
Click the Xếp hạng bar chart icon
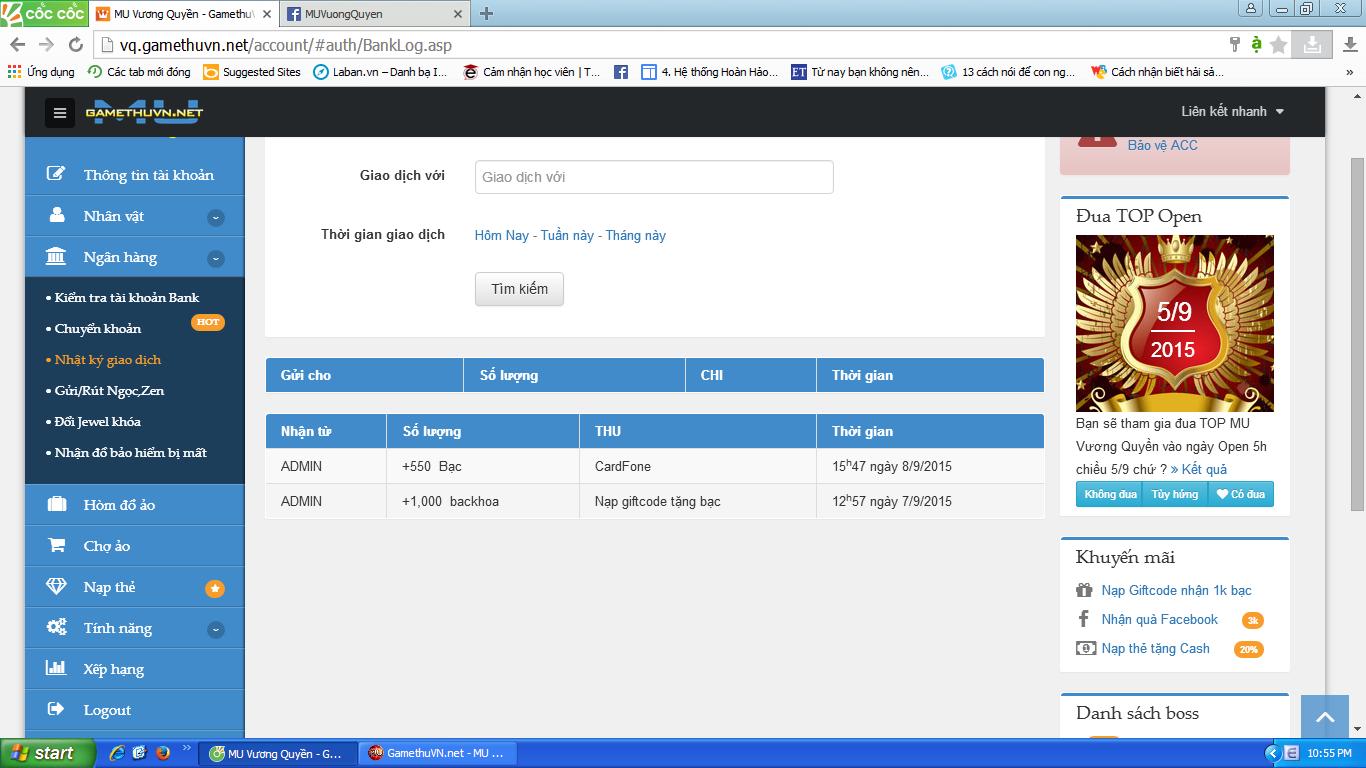[x=57, y=668]
